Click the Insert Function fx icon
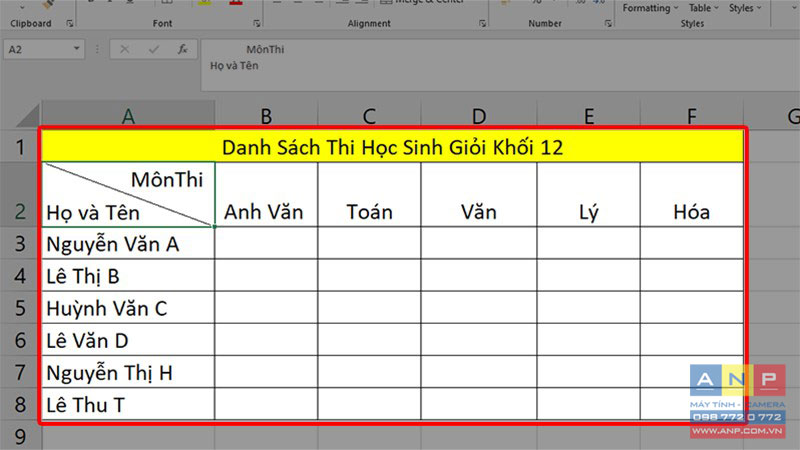The height and width of the screenshot is (450, 800). pos(182,49)
